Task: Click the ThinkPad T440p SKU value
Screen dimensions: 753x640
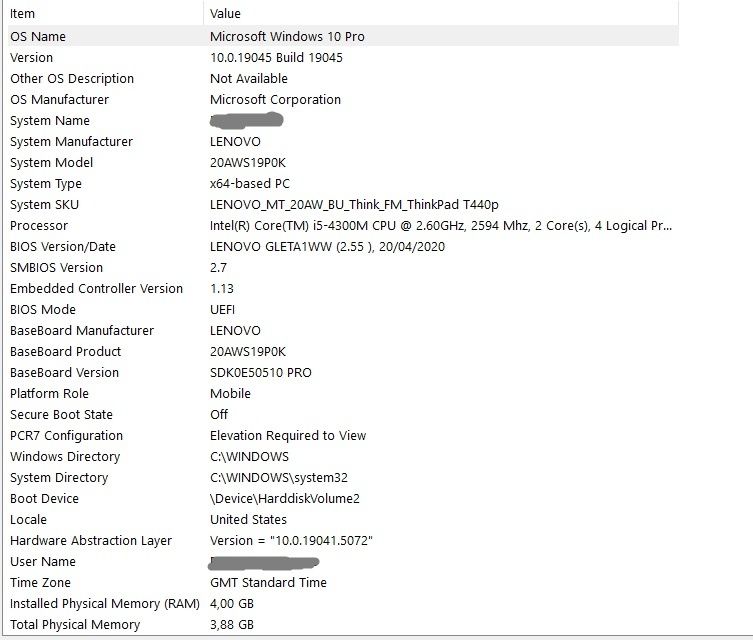Action: (x=354, y=205)
